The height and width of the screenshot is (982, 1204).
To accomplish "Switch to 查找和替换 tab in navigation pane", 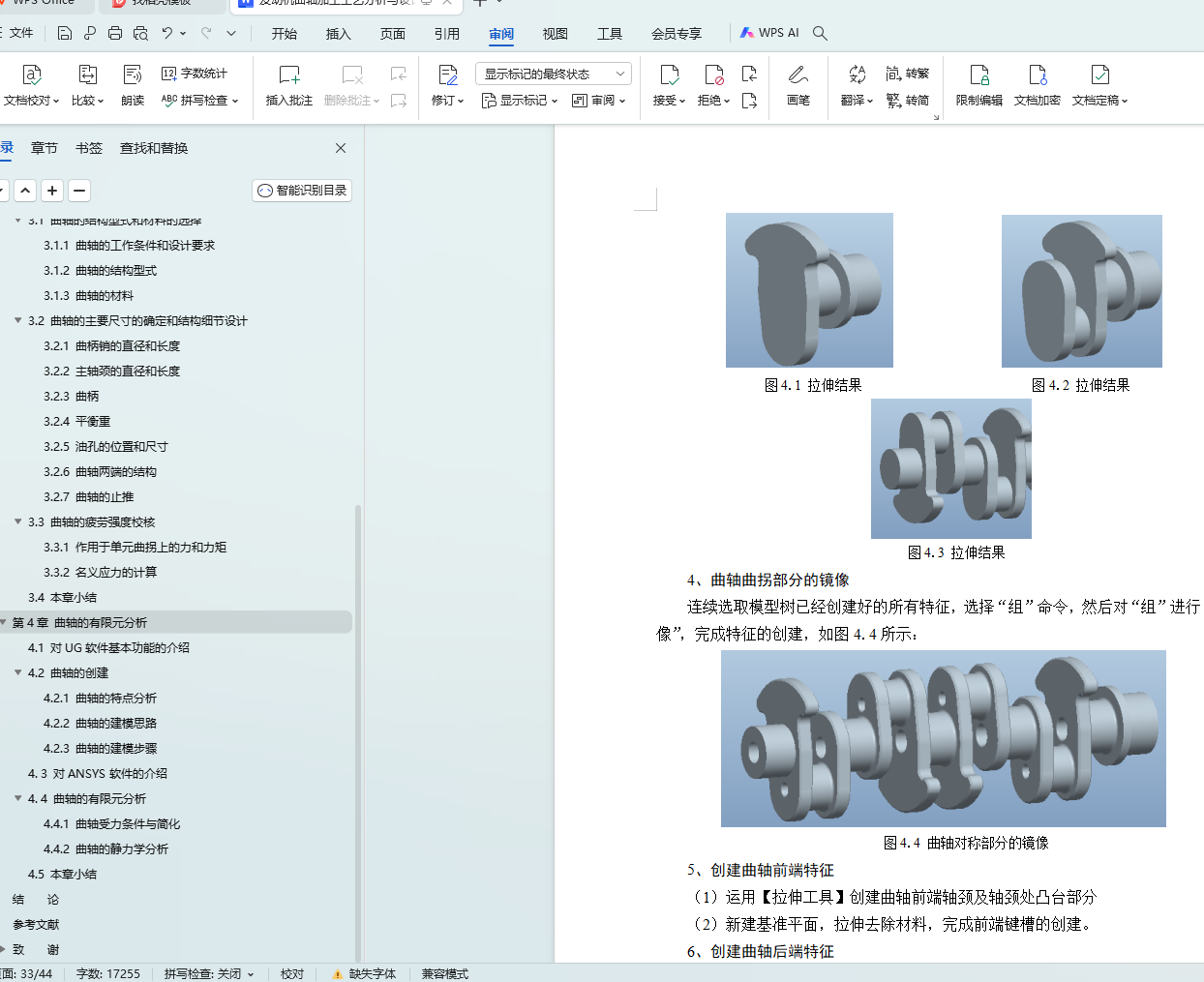I will click(154, 148).
